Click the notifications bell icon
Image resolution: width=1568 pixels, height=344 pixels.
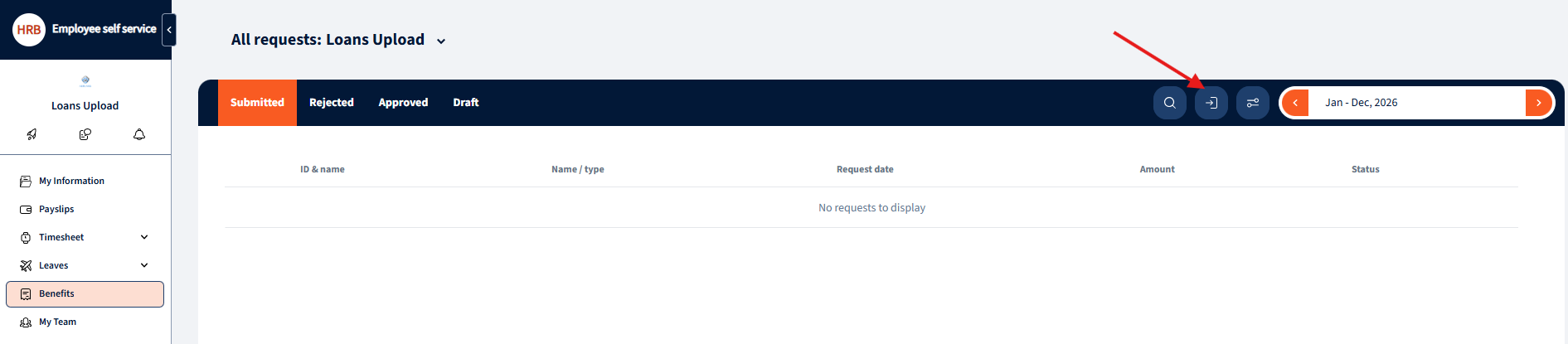[139, 134]
